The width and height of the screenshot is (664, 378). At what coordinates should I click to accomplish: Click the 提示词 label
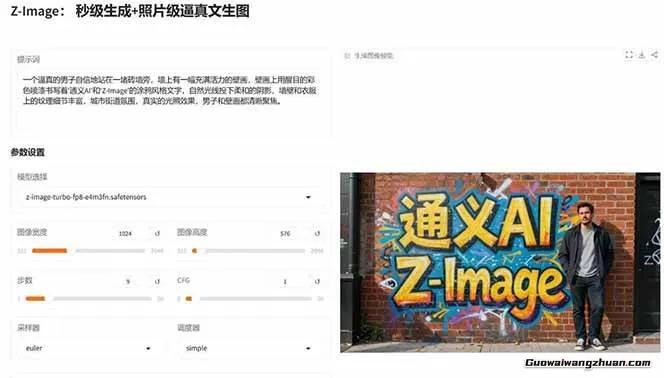click(x=28, y=60)
